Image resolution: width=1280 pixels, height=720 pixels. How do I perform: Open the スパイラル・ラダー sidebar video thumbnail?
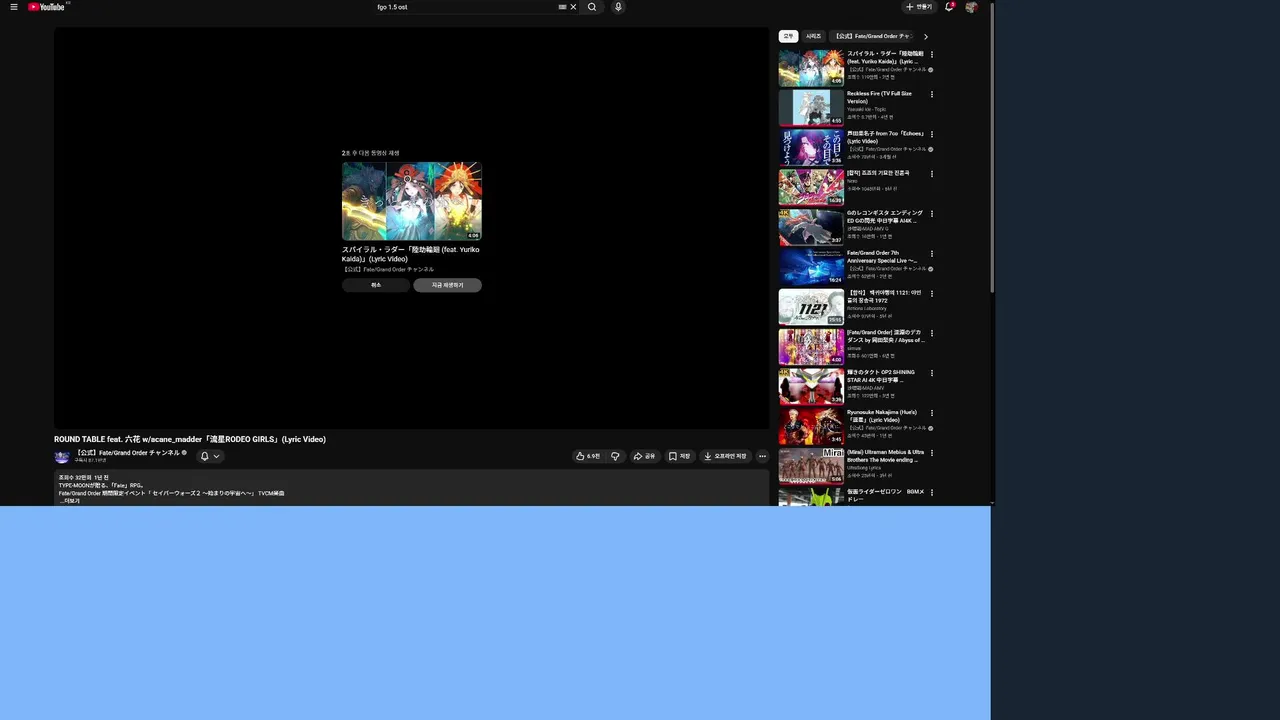(811, 68)
